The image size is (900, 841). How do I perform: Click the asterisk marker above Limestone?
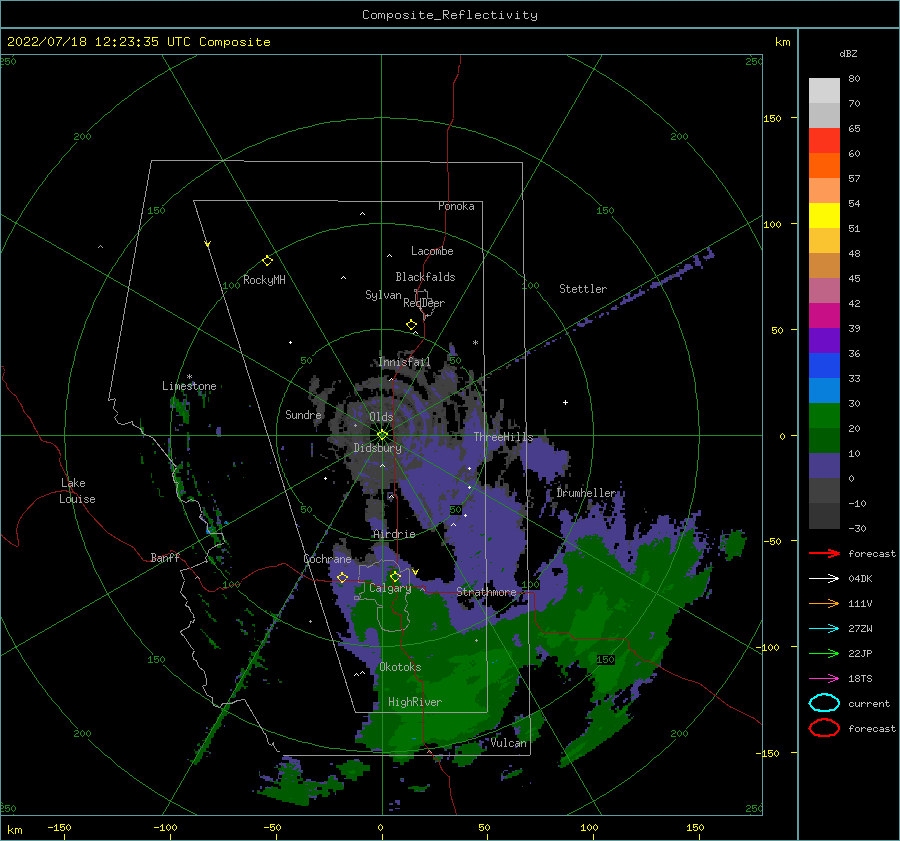[x=189, y=377]
